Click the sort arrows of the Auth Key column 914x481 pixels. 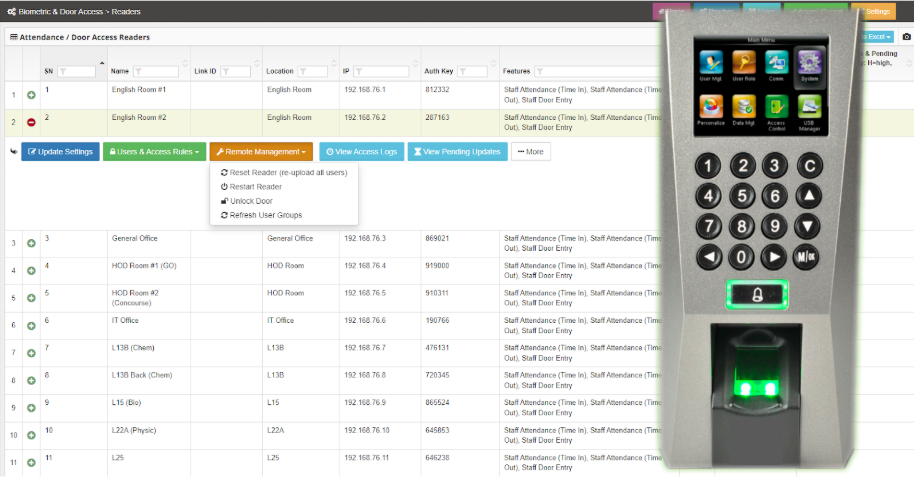tap(493, 63)
